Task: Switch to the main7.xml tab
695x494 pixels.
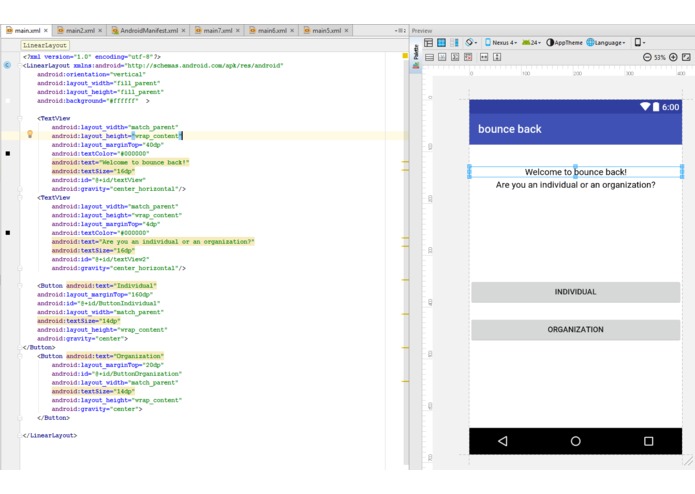Action: point(218,31)
